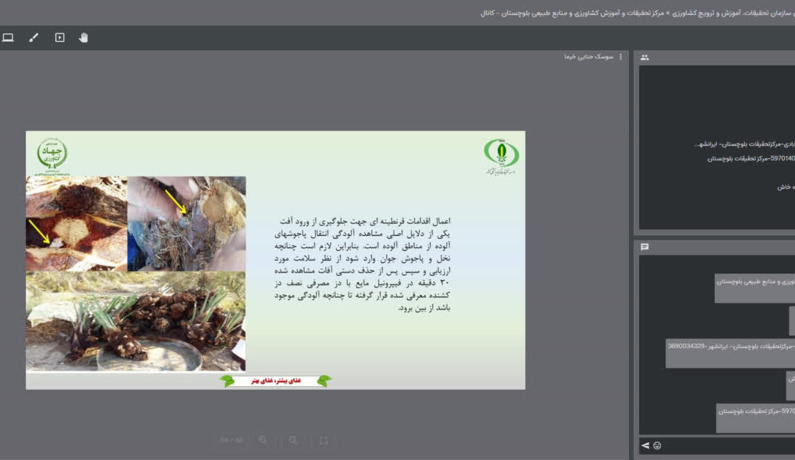Open the presentation pod options menu
The height and width of the screenshot is (460, 795).
coord(621,57)
